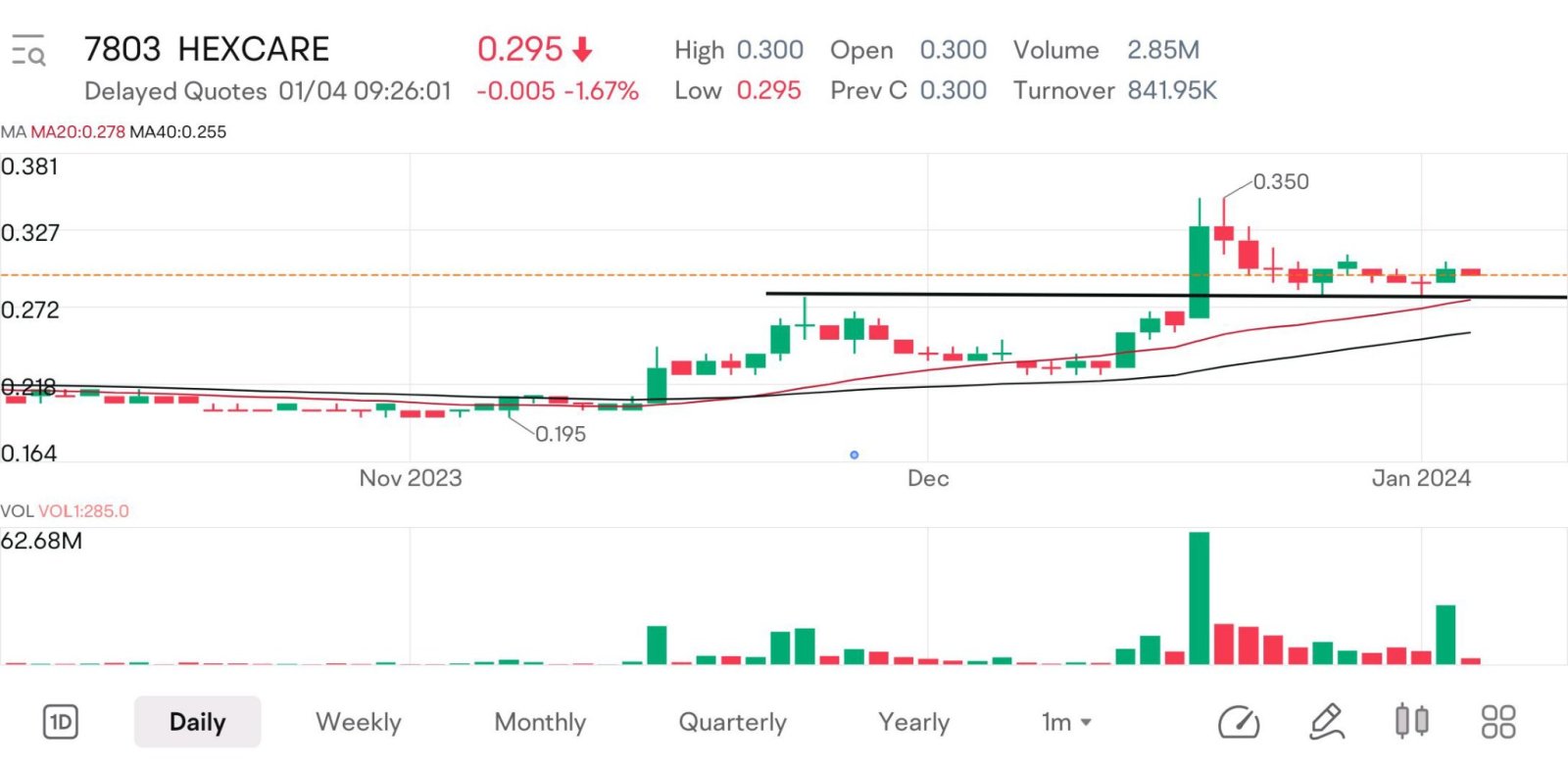Click the Volume 2.85M value
This screenshot has width=1568, height=765.
coord(1163,50)
